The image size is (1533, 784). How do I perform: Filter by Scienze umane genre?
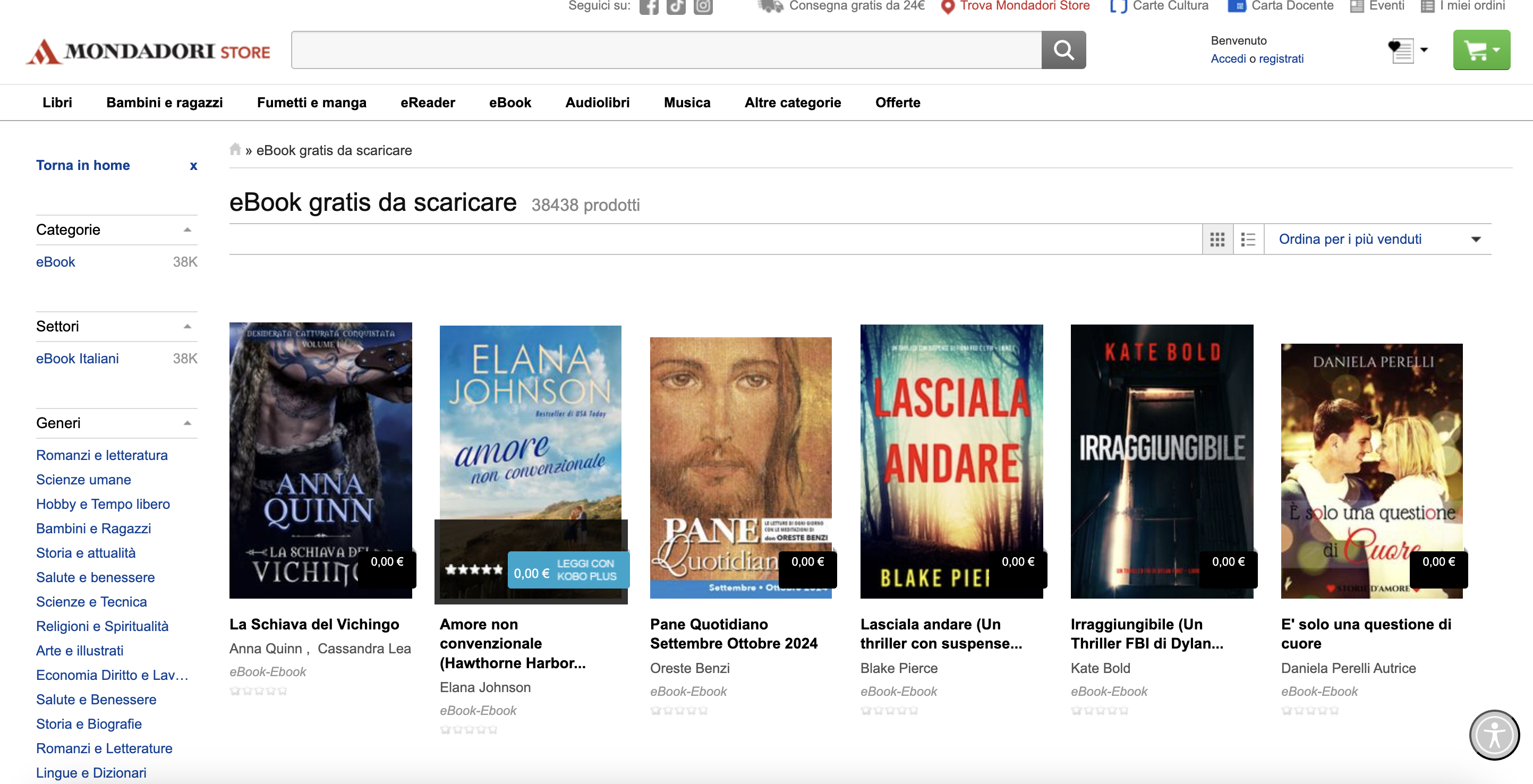point(83,480)
